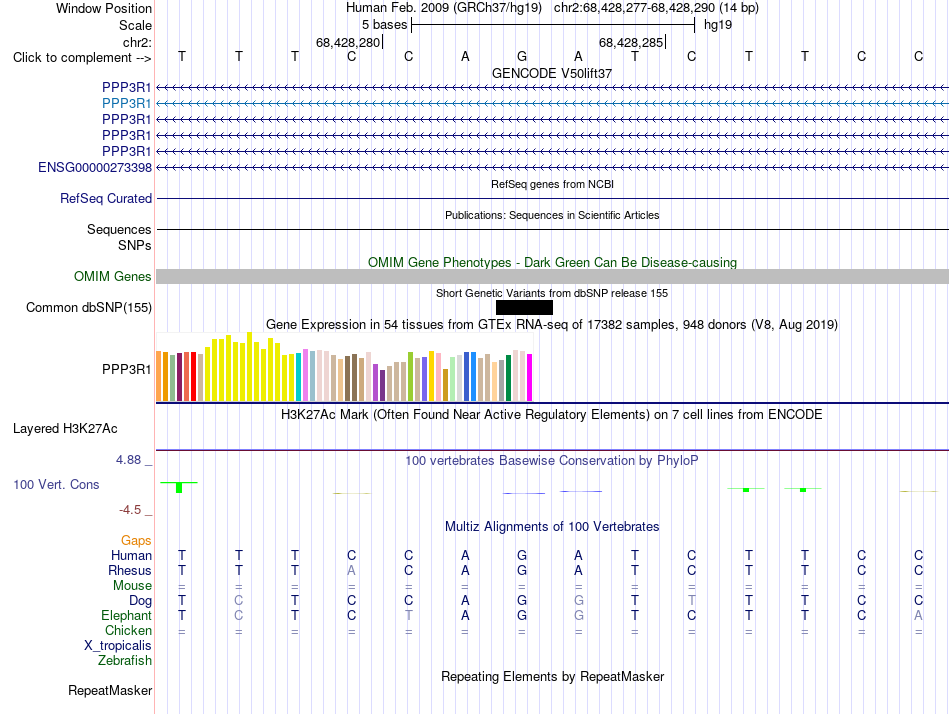
Task: Click the hg19 label beside the scale bar
Action: pos(718,25)
